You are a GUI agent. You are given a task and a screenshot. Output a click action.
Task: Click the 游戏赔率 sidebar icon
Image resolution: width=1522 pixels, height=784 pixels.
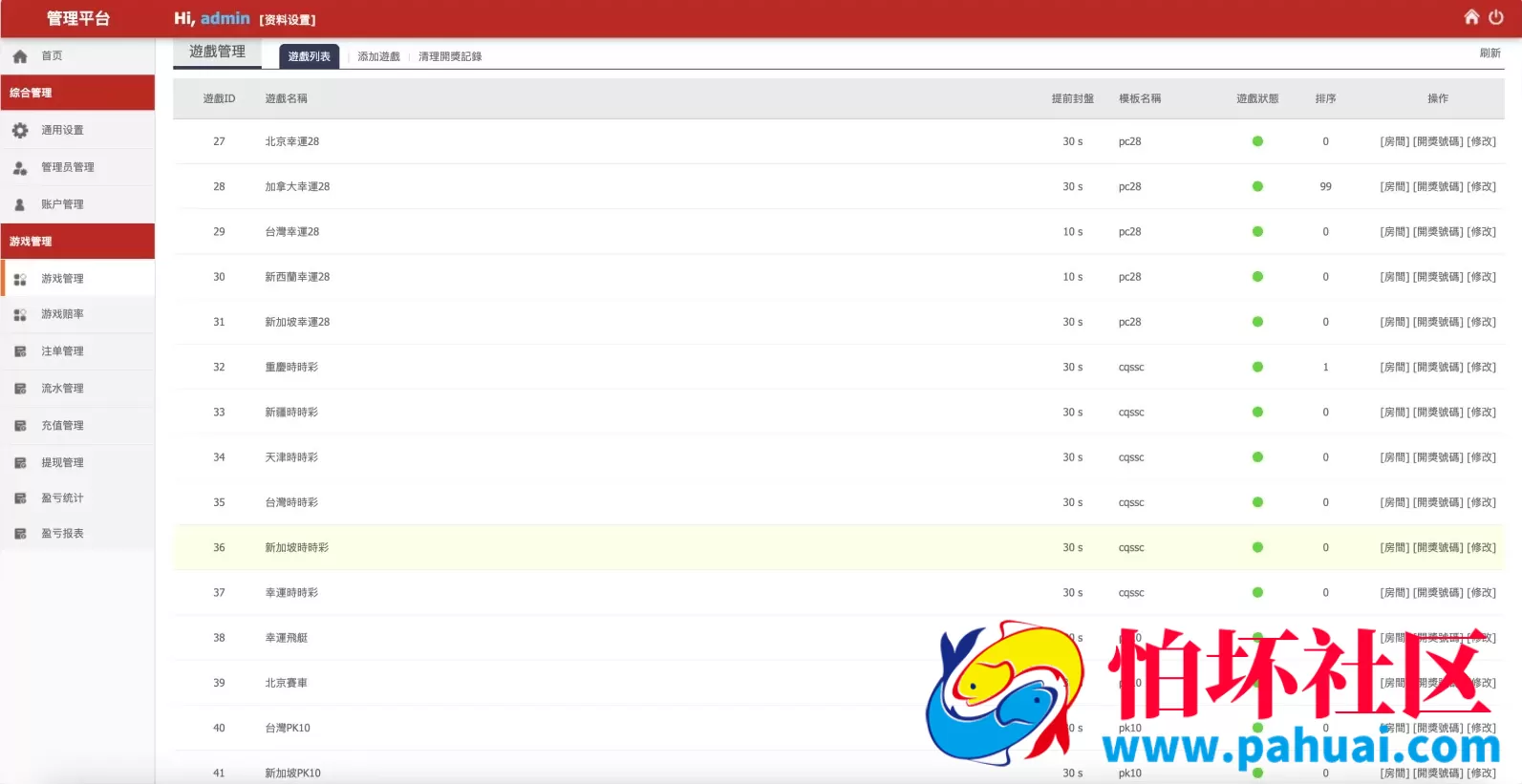(20, 315)
